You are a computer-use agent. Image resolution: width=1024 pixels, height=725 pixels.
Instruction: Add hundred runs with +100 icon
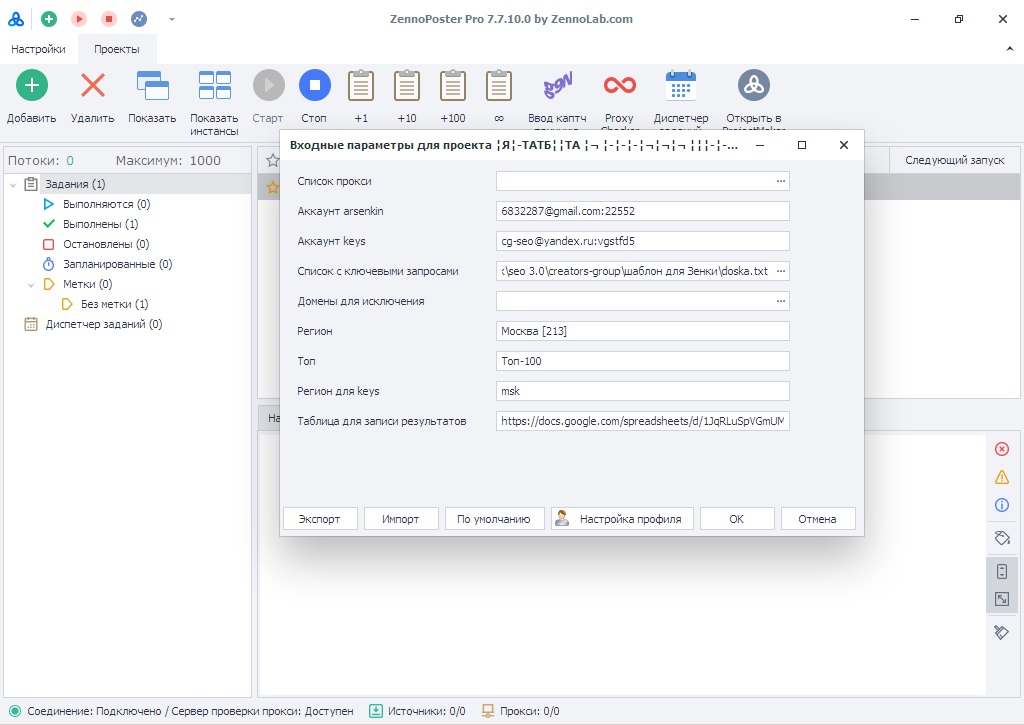click(453, 85)
